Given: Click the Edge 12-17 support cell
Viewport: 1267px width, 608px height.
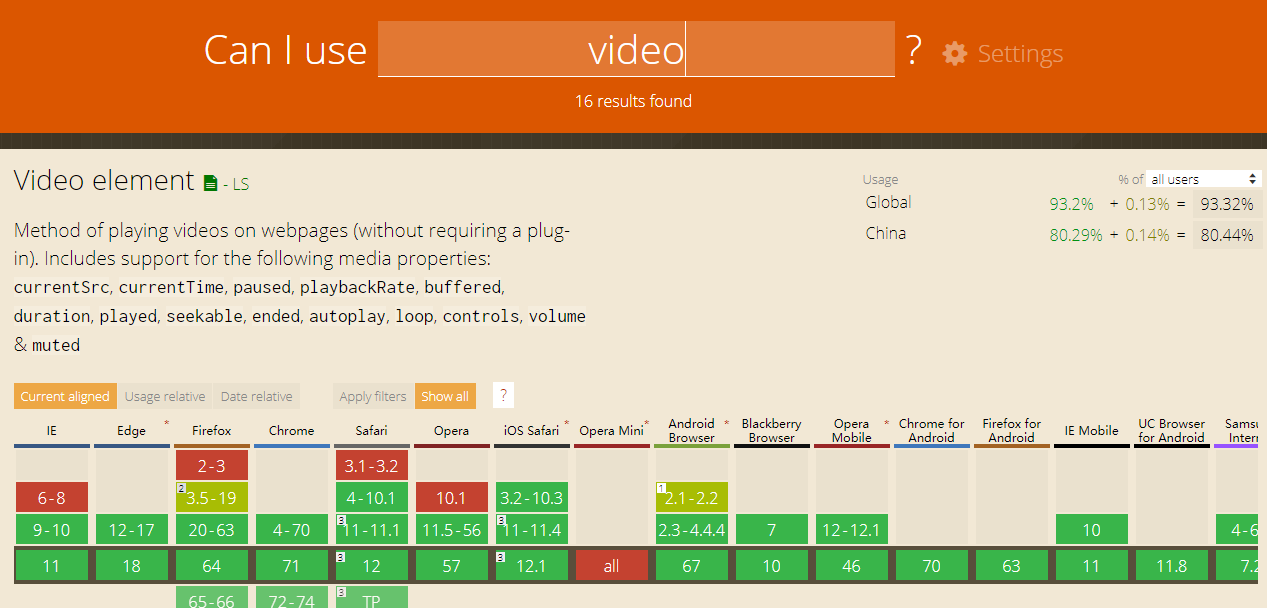Looking at the screenshot, I should (x=132, y=529).
